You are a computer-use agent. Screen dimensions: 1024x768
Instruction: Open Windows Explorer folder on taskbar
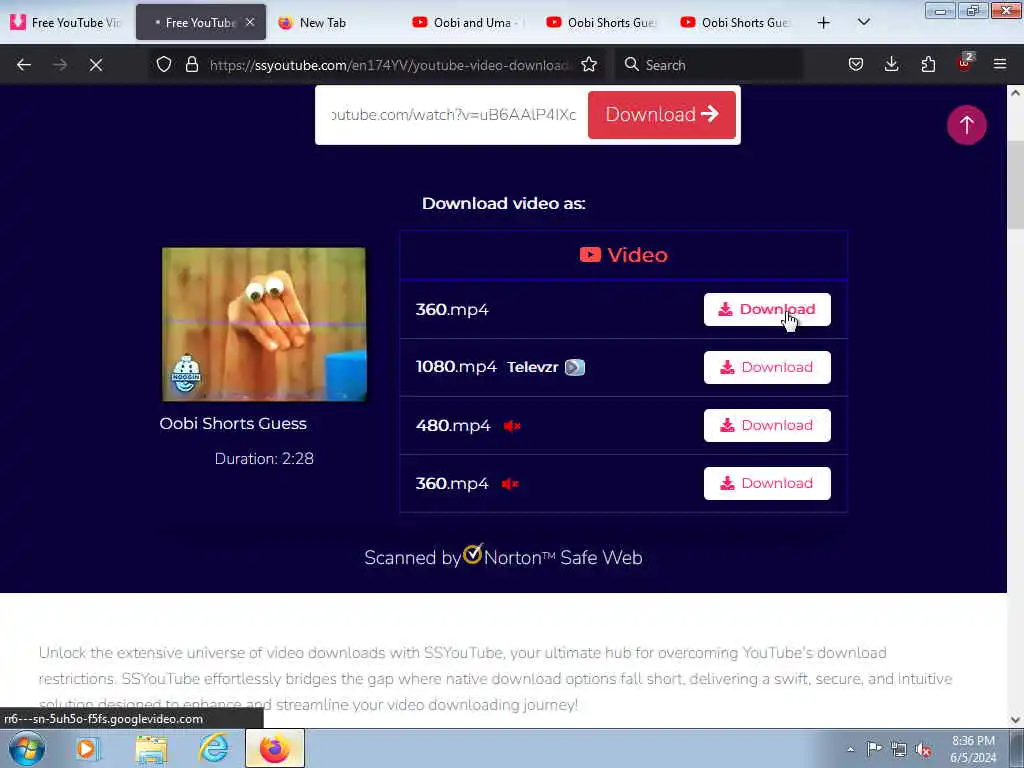tap(152, 748)
